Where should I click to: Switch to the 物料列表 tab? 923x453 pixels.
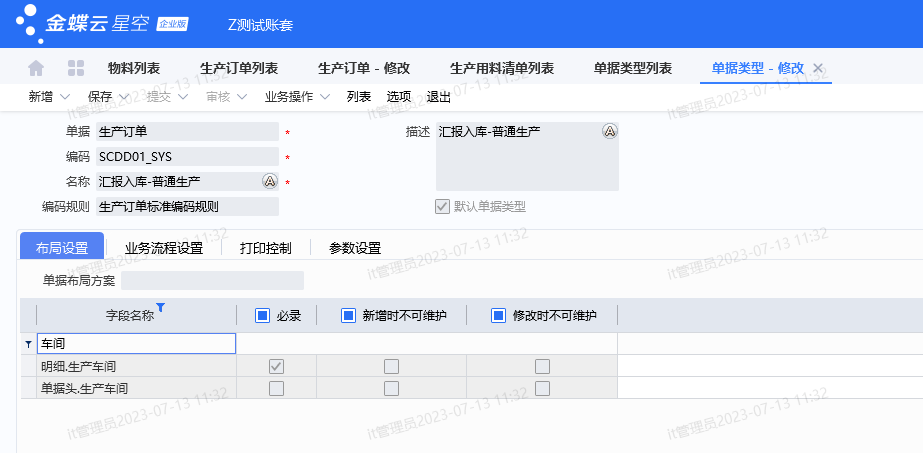pyautogui.click(x=134, y=68)
